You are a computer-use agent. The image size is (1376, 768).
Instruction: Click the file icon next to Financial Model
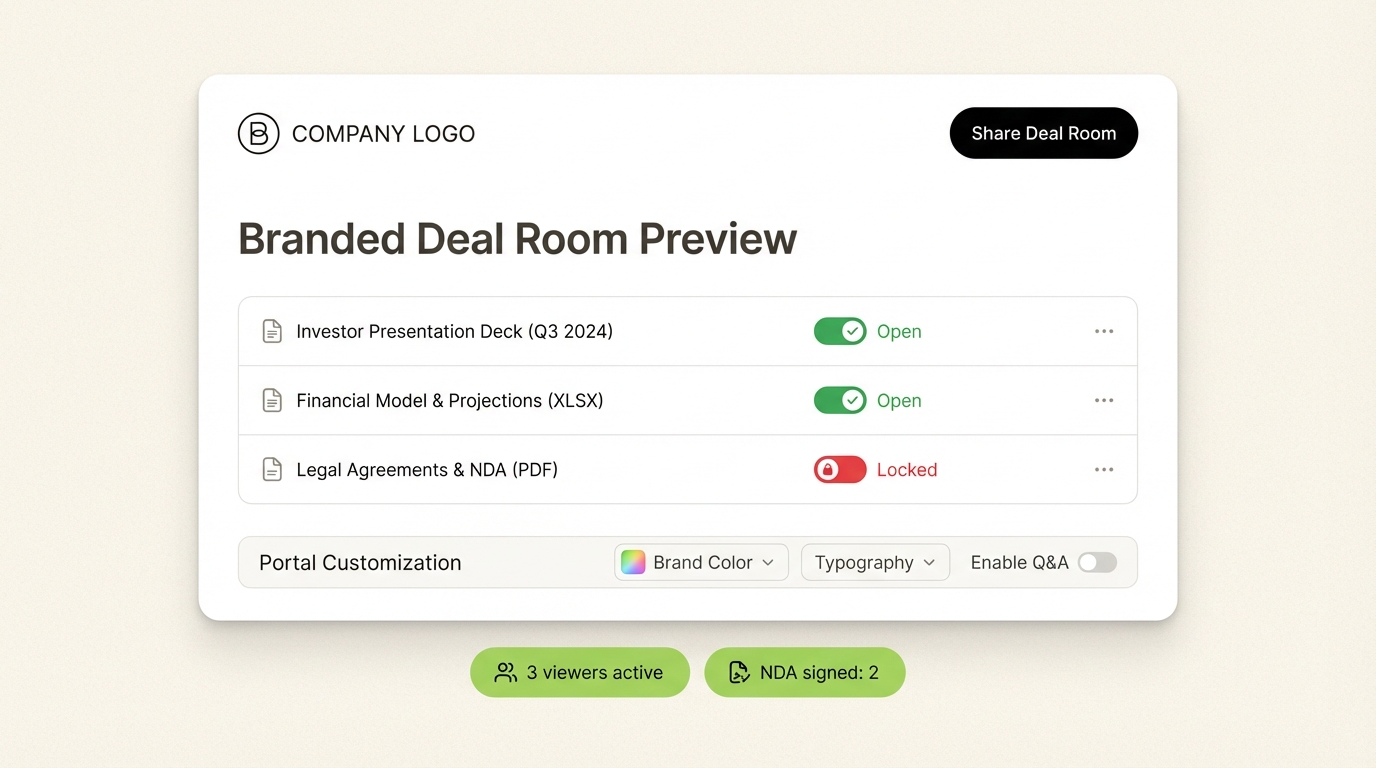click(x=272, y=400)
